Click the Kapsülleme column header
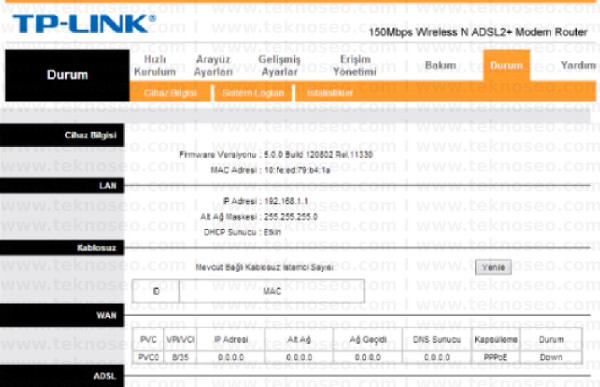Image resolution: width=600 pixels, height=387 pixels. click(496, 340)
